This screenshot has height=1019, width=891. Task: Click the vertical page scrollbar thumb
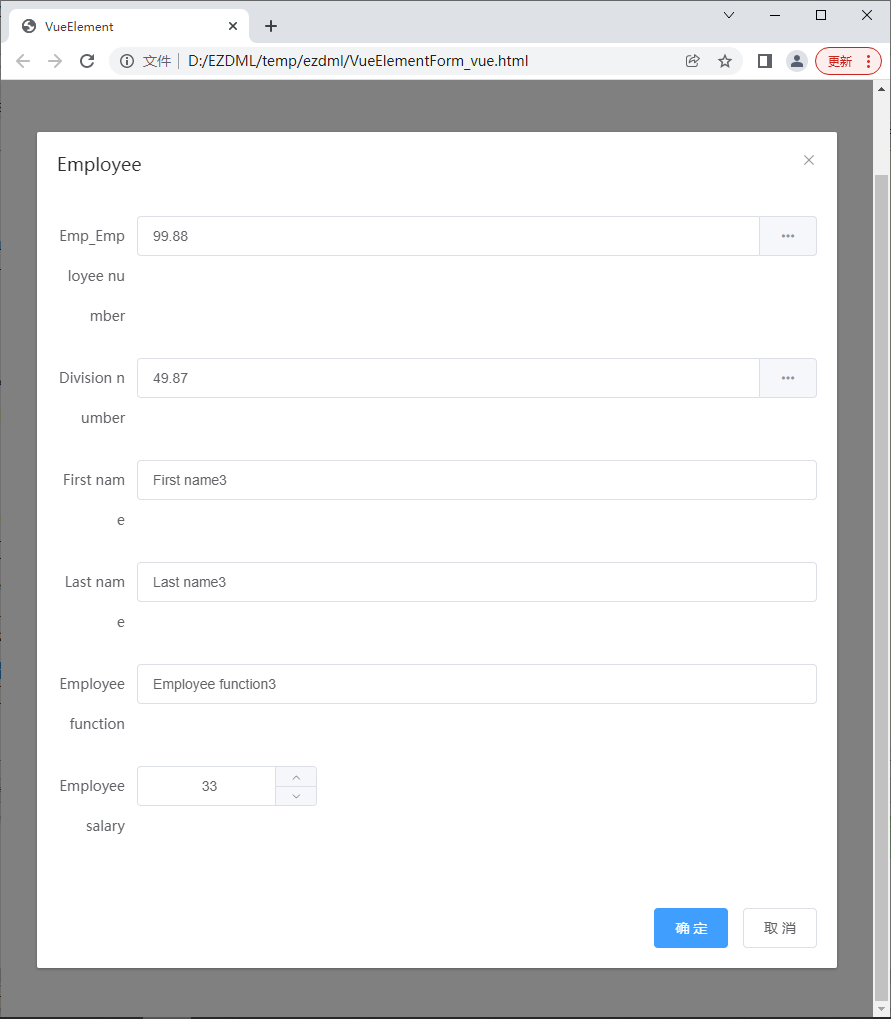tap(881, 585)
